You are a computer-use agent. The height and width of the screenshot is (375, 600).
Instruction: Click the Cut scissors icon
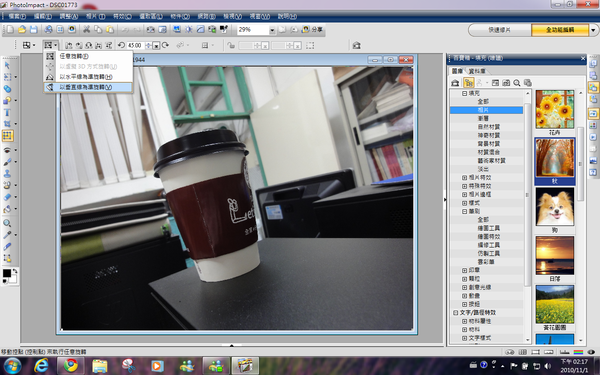pyautogui.click(x=86, y=29)
